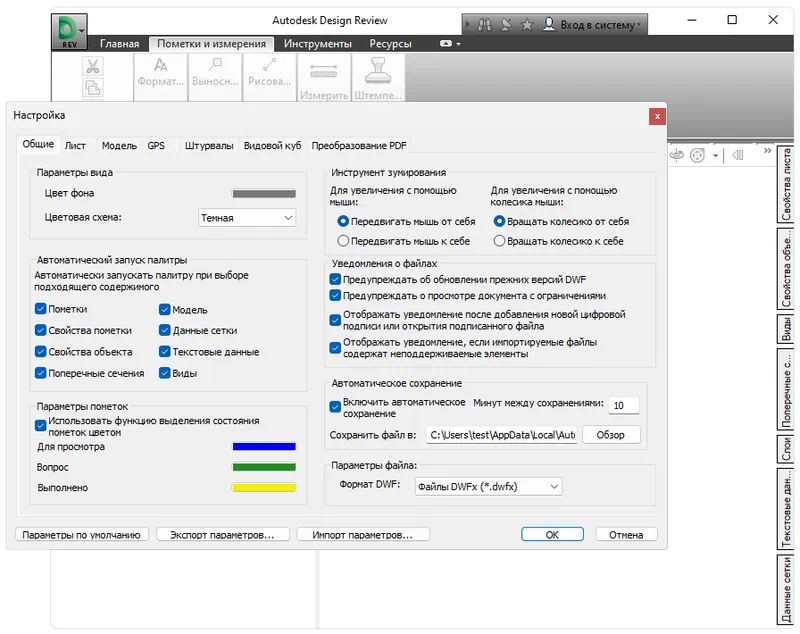Click the orbit tool icon behind dialog
800x634 pixels.
coord(677,155)
